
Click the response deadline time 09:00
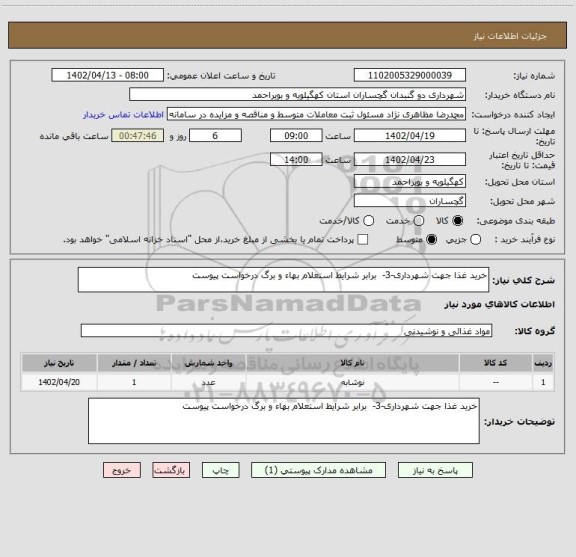pyautogui.click(x=296, y=136)
